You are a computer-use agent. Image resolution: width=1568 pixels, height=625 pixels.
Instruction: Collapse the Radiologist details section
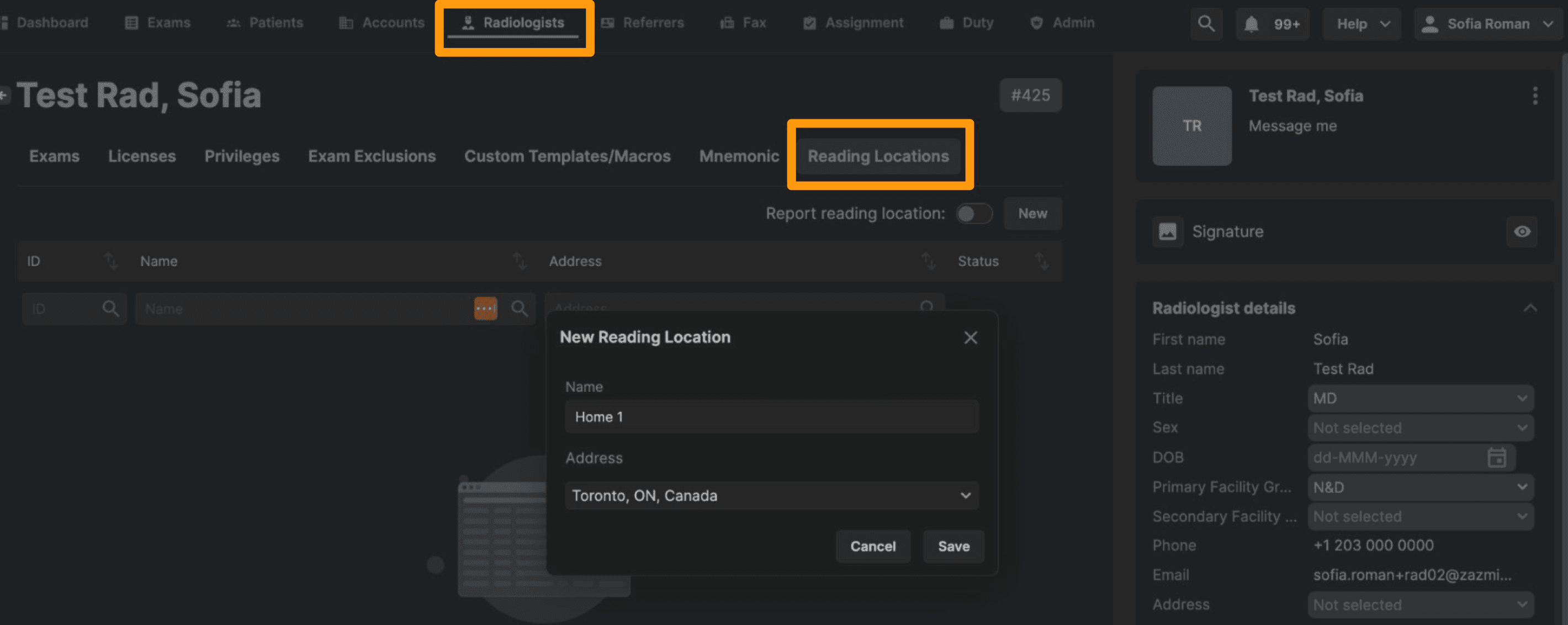pyautogui.click(x=1530, y=308)
